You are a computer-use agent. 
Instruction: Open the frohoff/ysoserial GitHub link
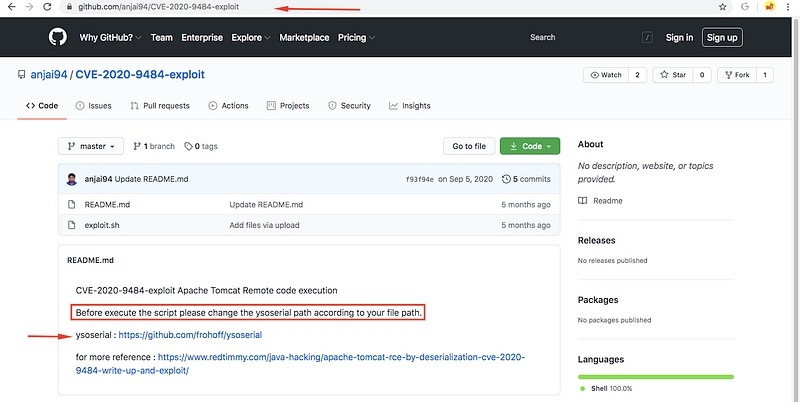pos(190,335)
